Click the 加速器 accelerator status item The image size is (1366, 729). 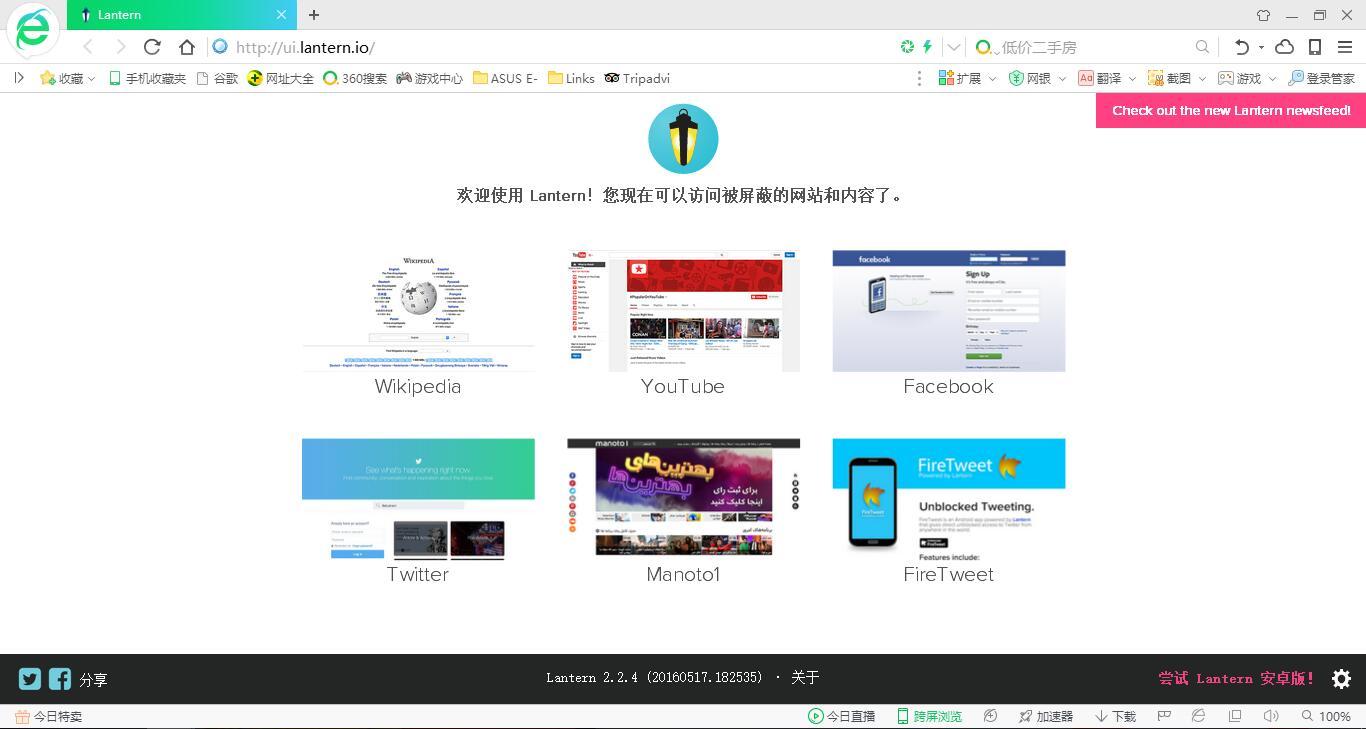coord(1046,716)
